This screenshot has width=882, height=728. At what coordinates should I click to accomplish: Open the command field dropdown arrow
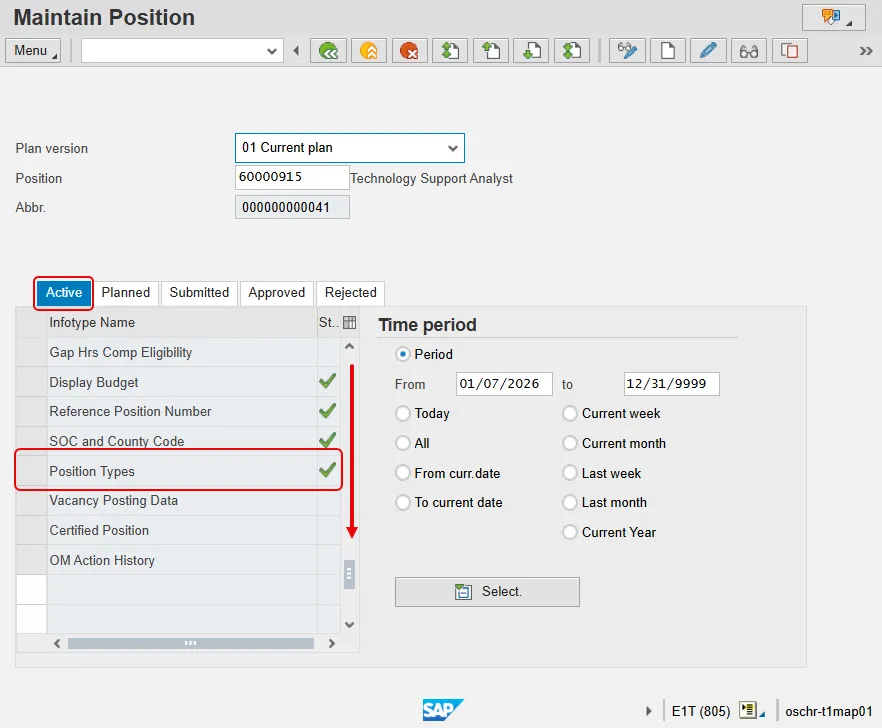coord(272,51)
